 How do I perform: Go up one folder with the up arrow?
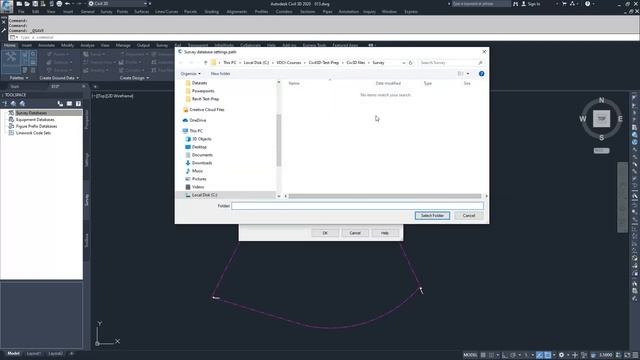click(x=205, y=63)
